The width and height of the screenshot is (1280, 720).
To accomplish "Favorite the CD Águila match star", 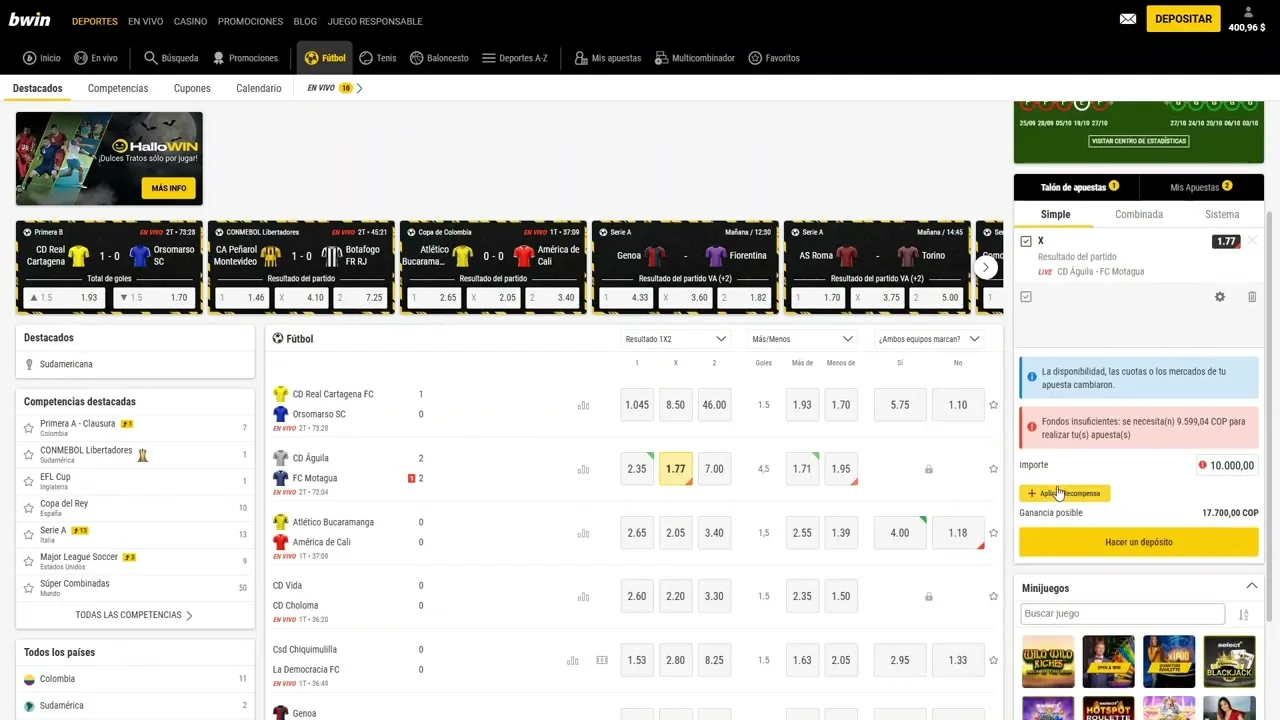I will pyautogui.click(x=993, y=469).
